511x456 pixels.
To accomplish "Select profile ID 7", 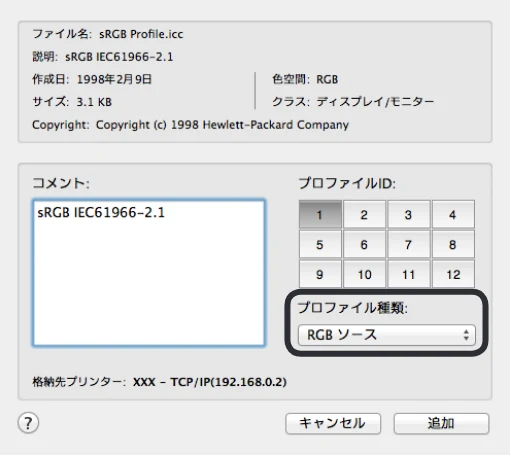I will pyautogui.click(x=408, y=245).
